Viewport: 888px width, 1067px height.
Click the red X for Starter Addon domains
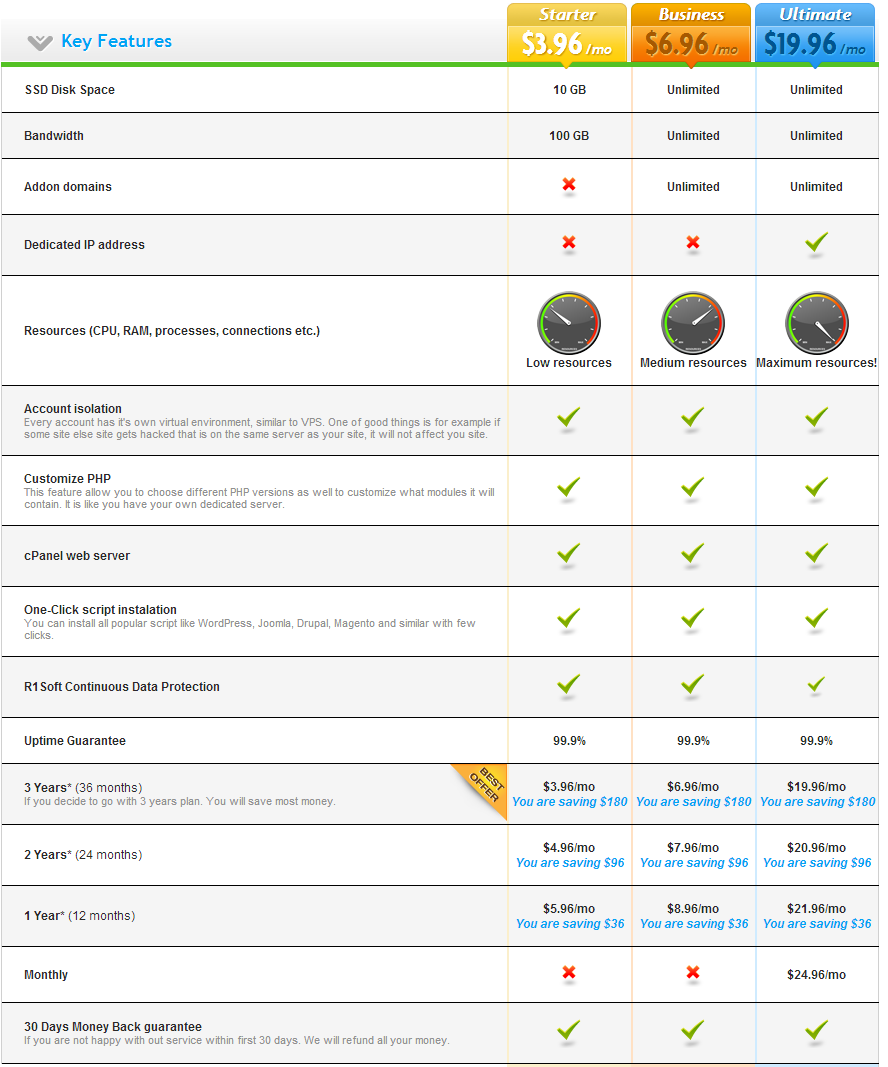coord(569,185)
